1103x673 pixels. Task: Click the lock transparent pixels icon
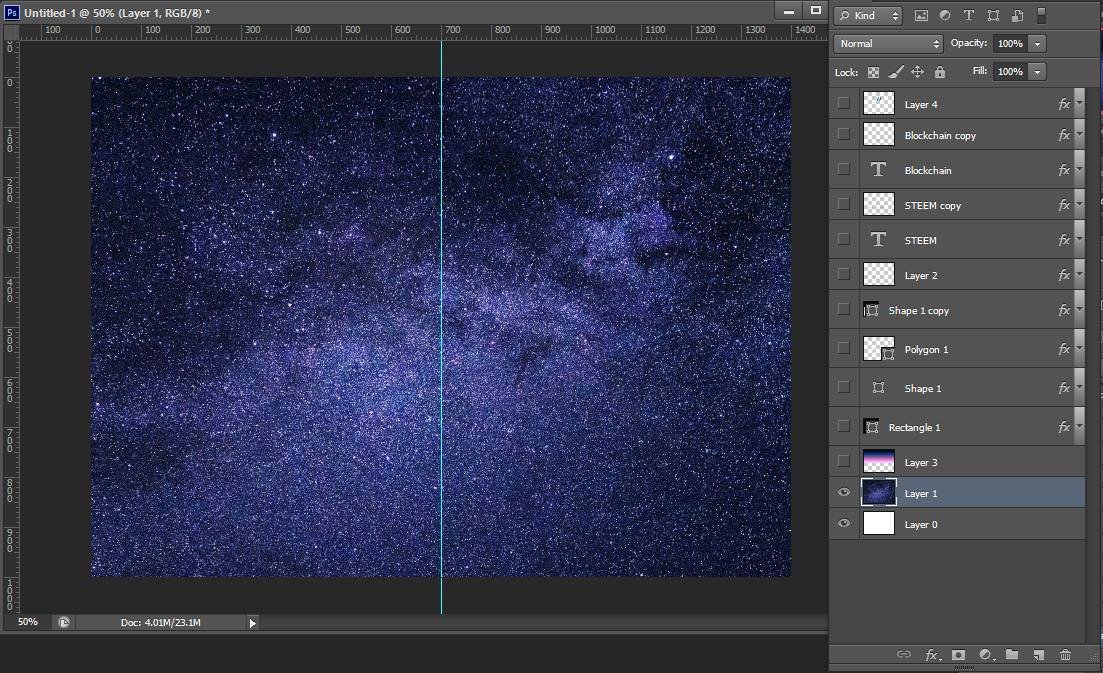pos(873,72)
